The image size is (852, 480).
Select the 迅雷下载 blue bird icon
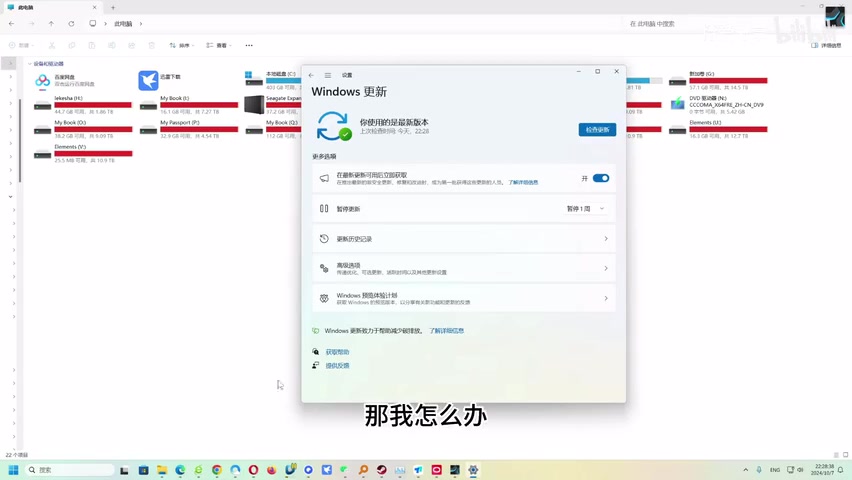[x=148, y=80]
